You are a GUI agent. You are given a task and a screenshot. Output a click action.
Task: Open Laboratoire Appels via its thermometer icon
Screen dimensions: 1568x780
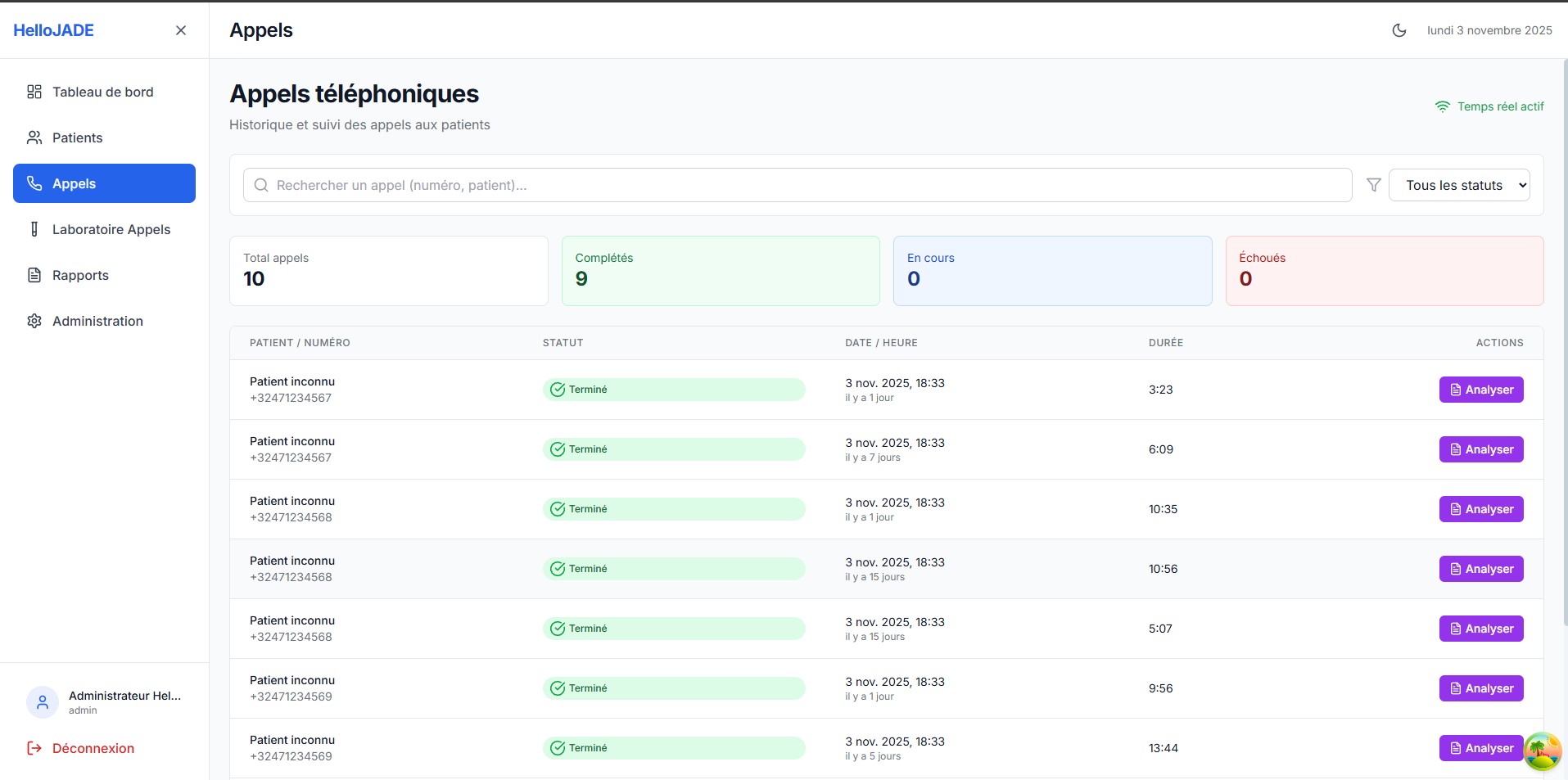tap(34, 229)
